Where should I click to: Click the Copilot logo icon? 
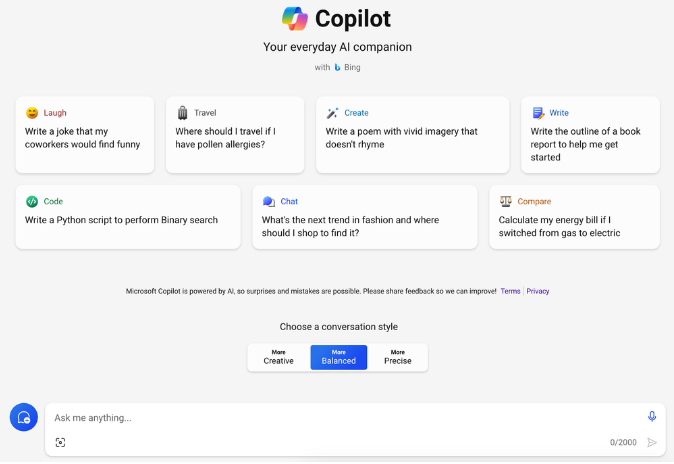[x=295, y=19]
